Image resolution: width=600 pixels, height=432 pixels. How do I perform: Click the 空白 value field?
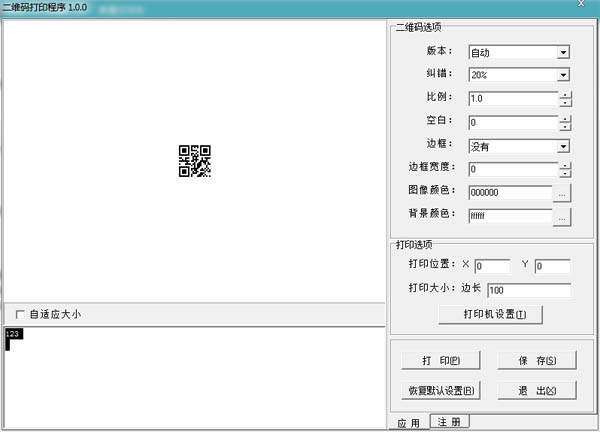[514, 122]
